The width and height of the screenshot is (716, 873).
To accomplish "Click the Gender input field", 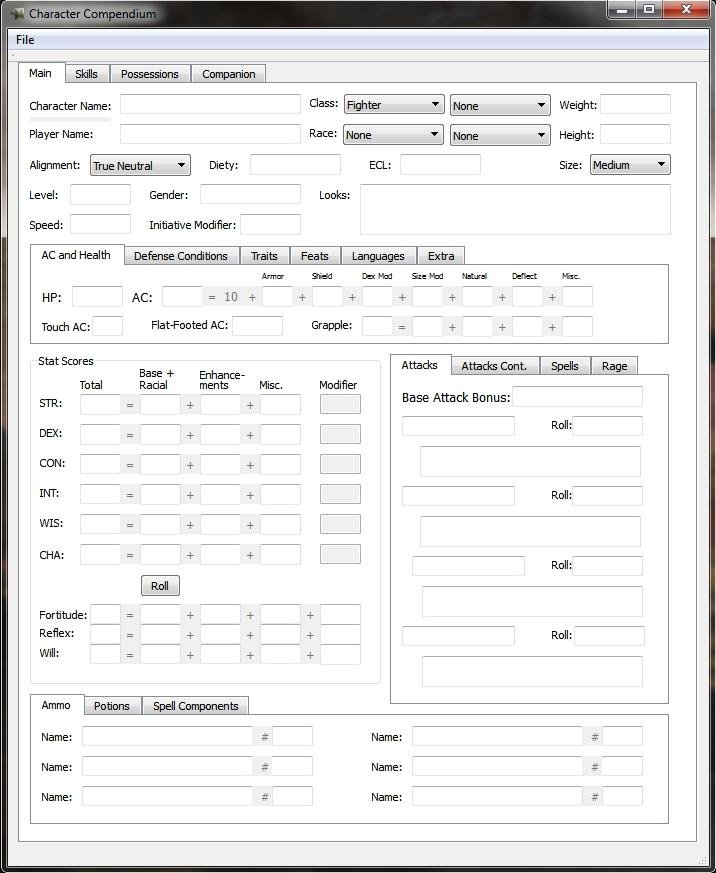I will pos(251,194).
